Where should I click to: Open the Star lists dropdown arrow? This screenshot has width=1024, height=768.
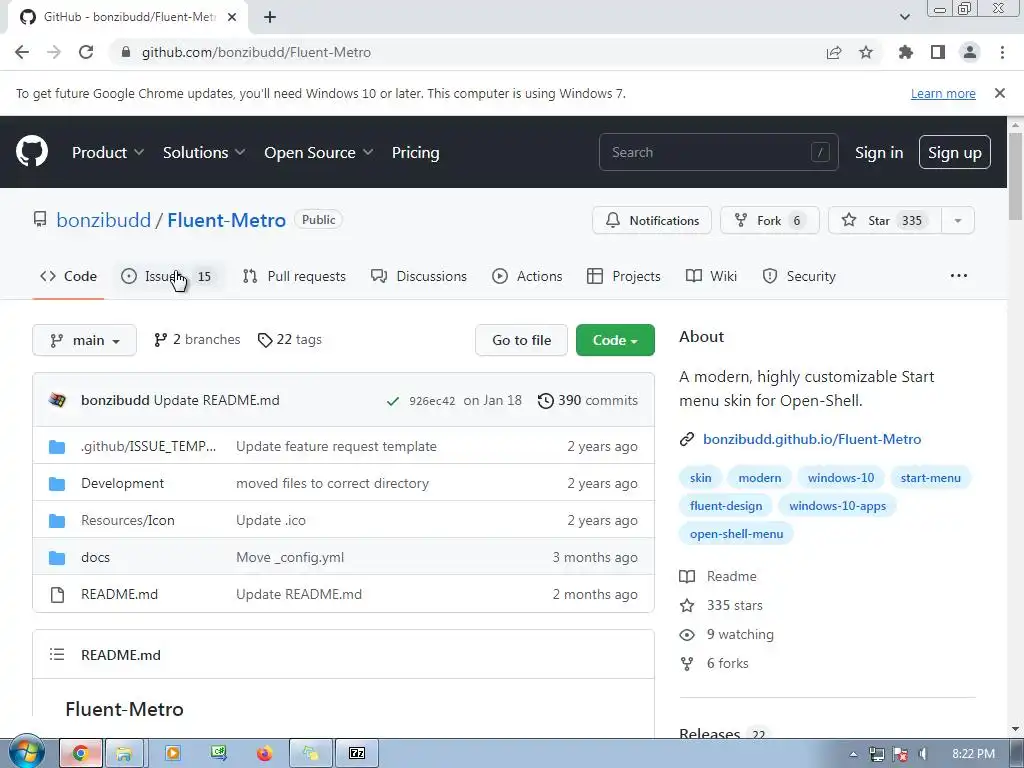click(x=958, y=221)
